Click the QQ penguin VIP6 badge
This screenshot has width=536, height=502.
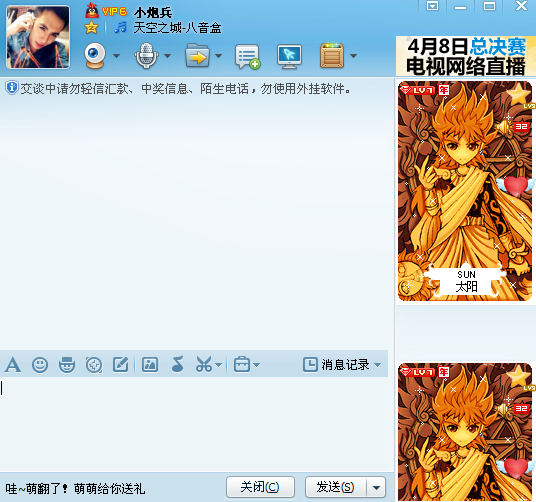click(106, 12)
